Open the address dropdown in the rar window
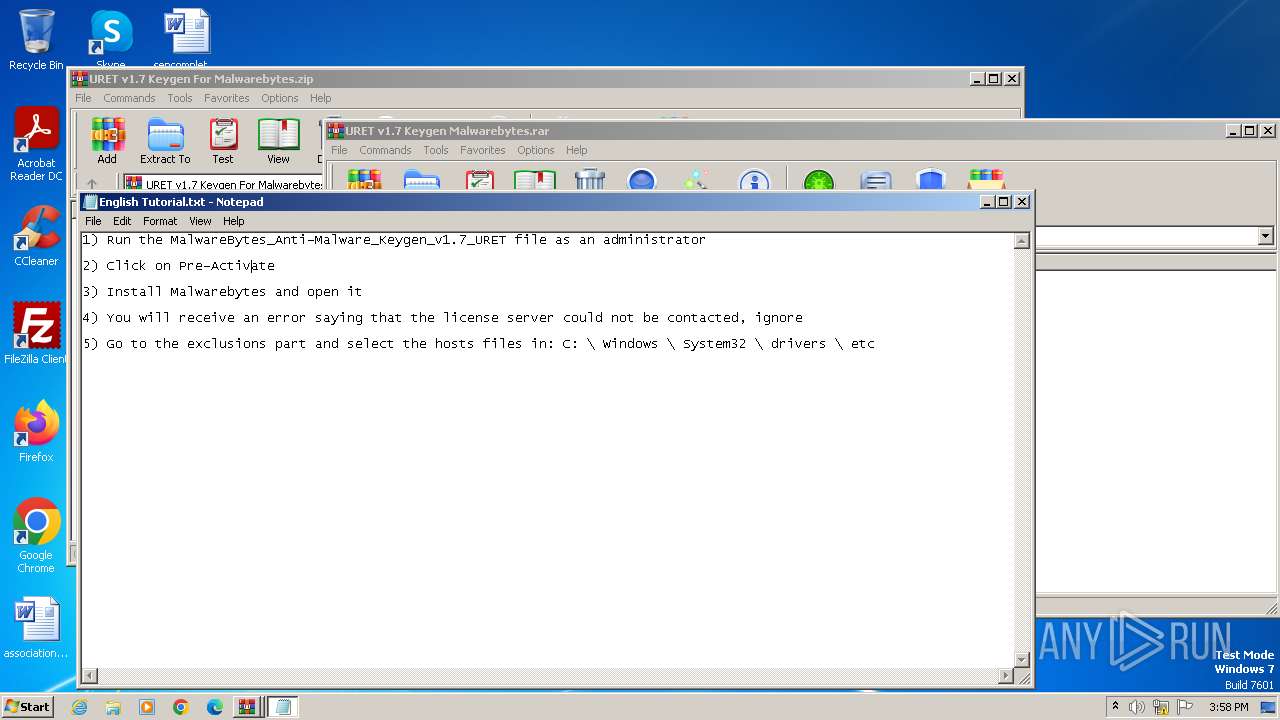 (x=1265, y=236)
